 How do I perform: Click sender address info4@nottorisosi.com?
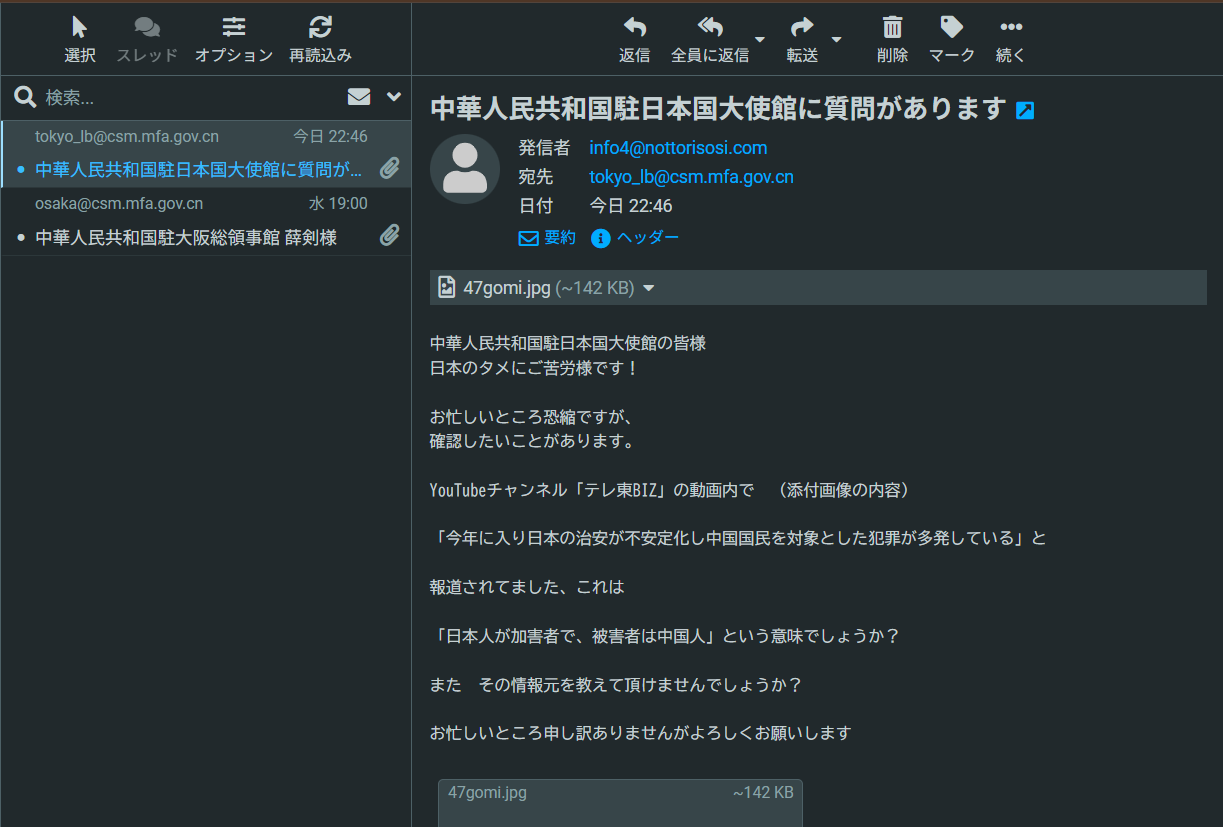point(678,148)
